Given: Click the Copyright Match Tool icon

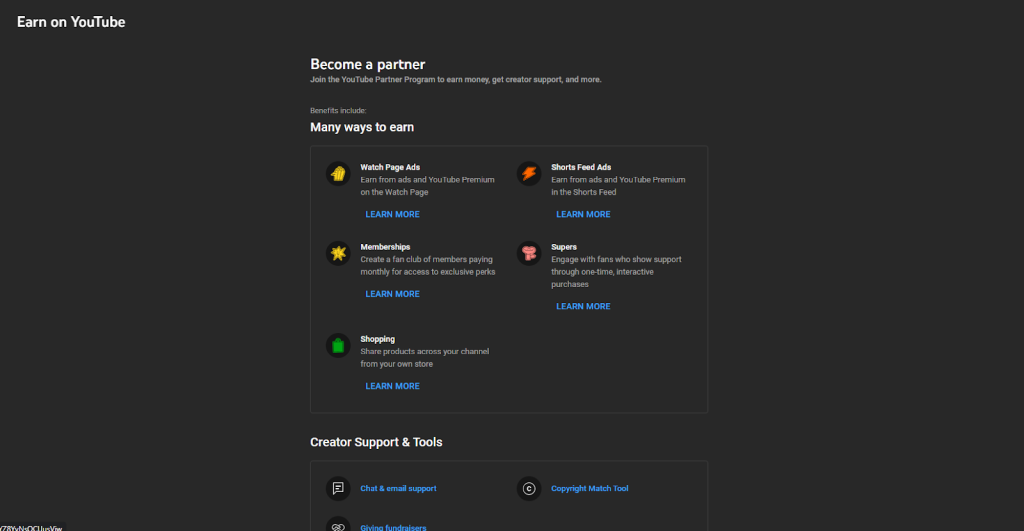Looking at the screenshot, I should pos(529,488).
